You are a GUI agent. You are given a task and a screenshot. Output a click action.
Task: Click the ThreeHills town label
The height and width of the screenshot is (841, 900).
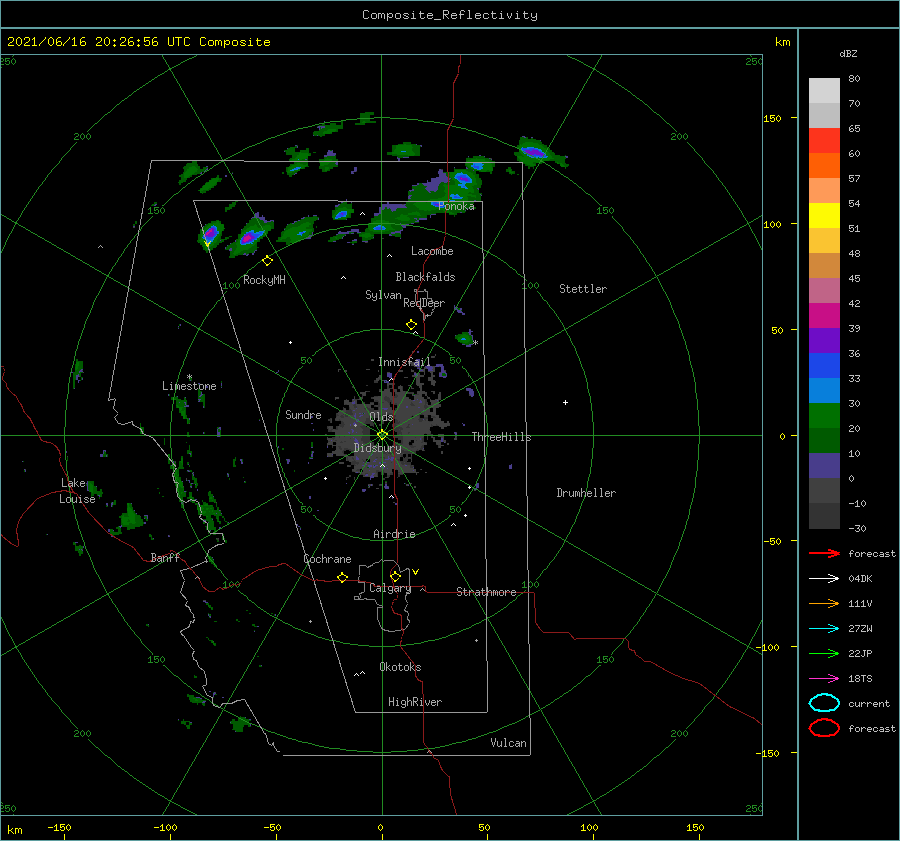[501, 437]
